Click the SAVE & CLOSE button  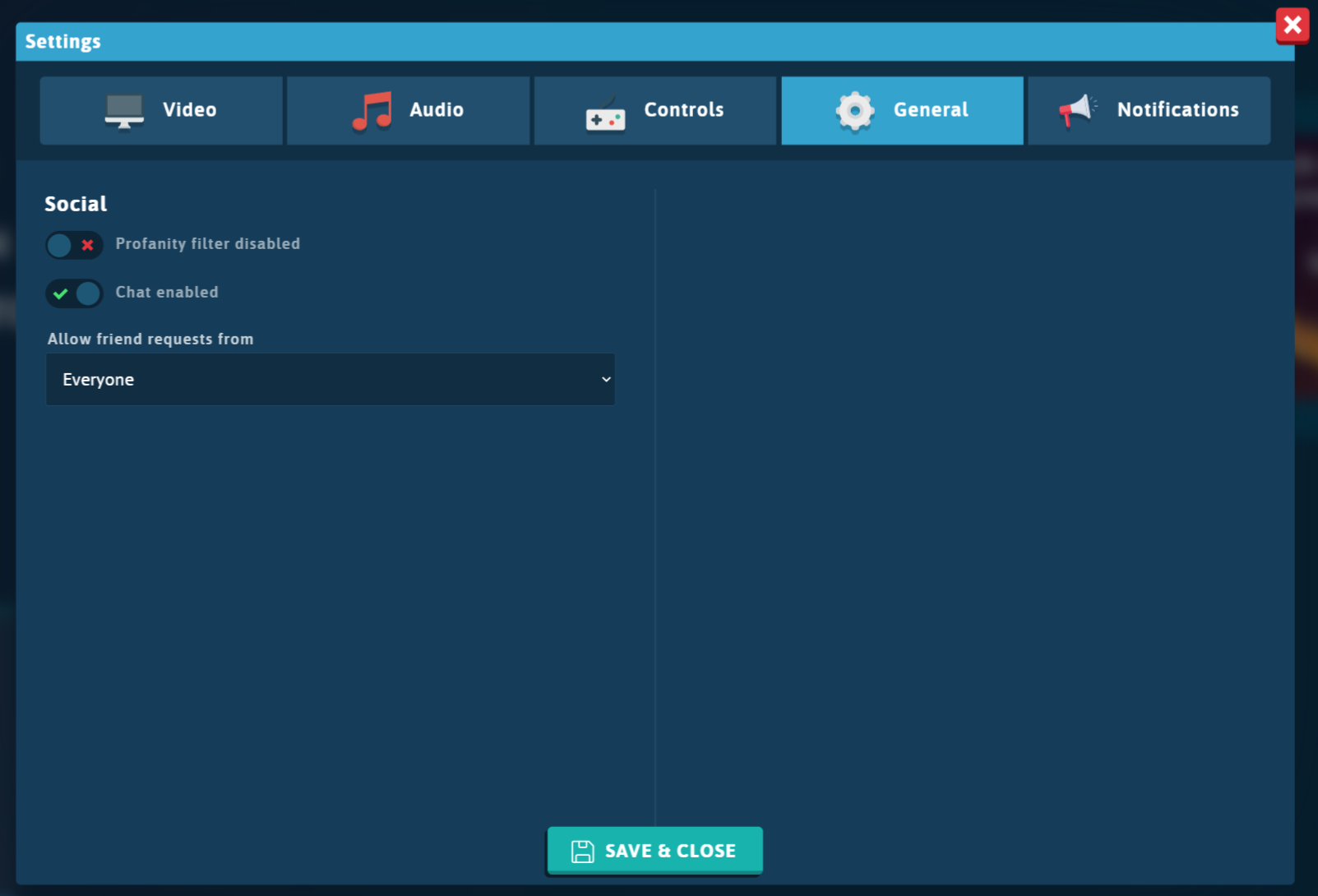tap(655, 851)
